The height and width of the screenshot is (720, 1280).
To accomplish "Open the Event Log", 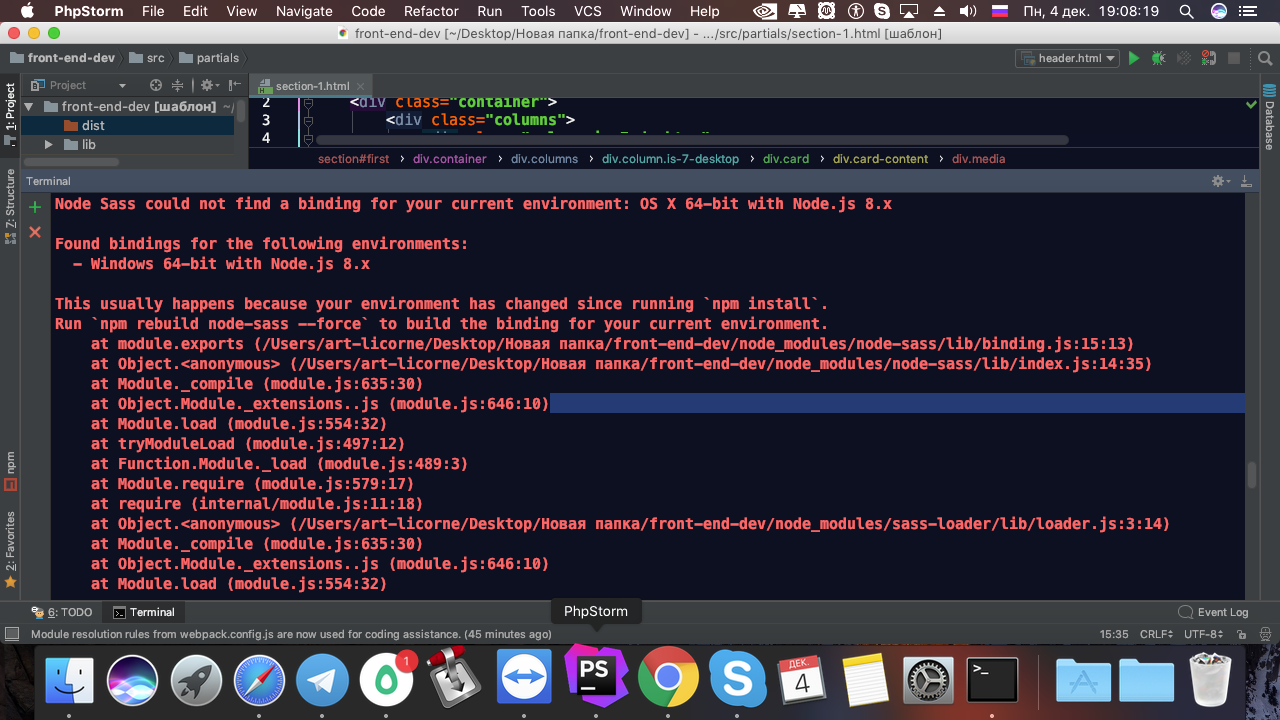I will pyautogui.click(x=1214, y=612).
